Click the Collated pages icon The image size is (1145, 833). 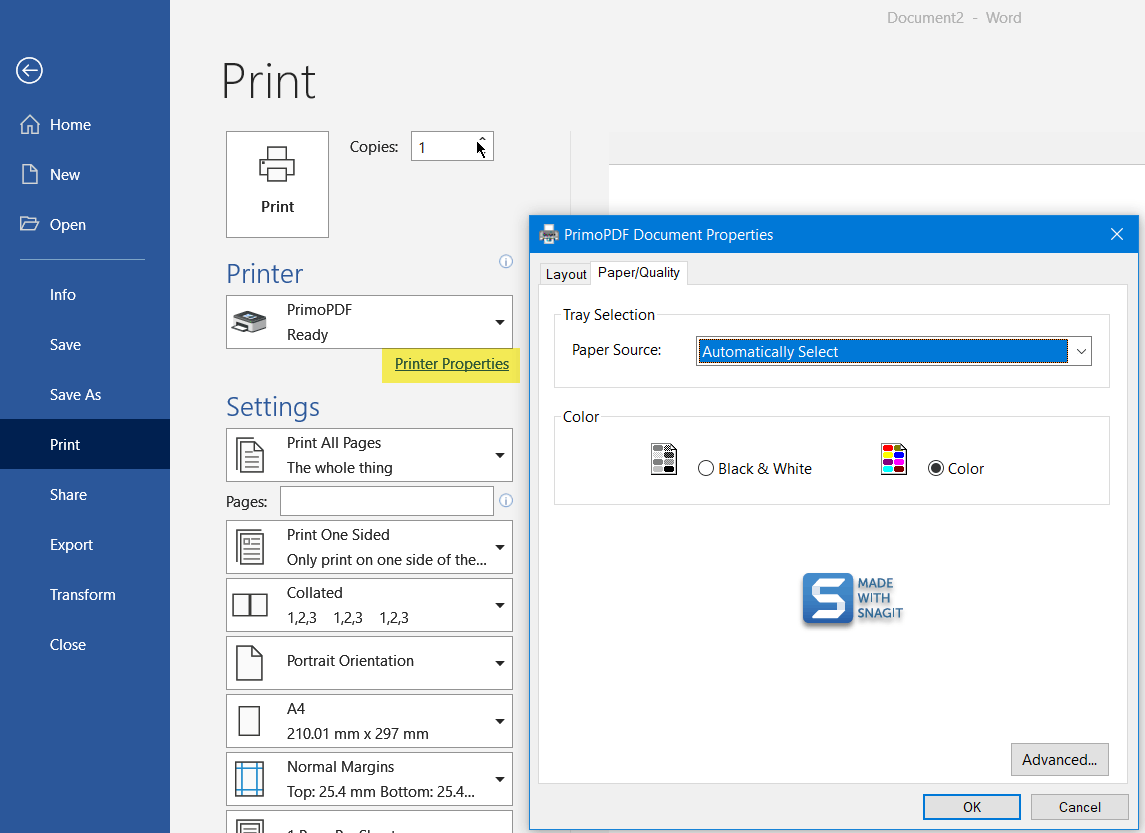pos(250,604)
